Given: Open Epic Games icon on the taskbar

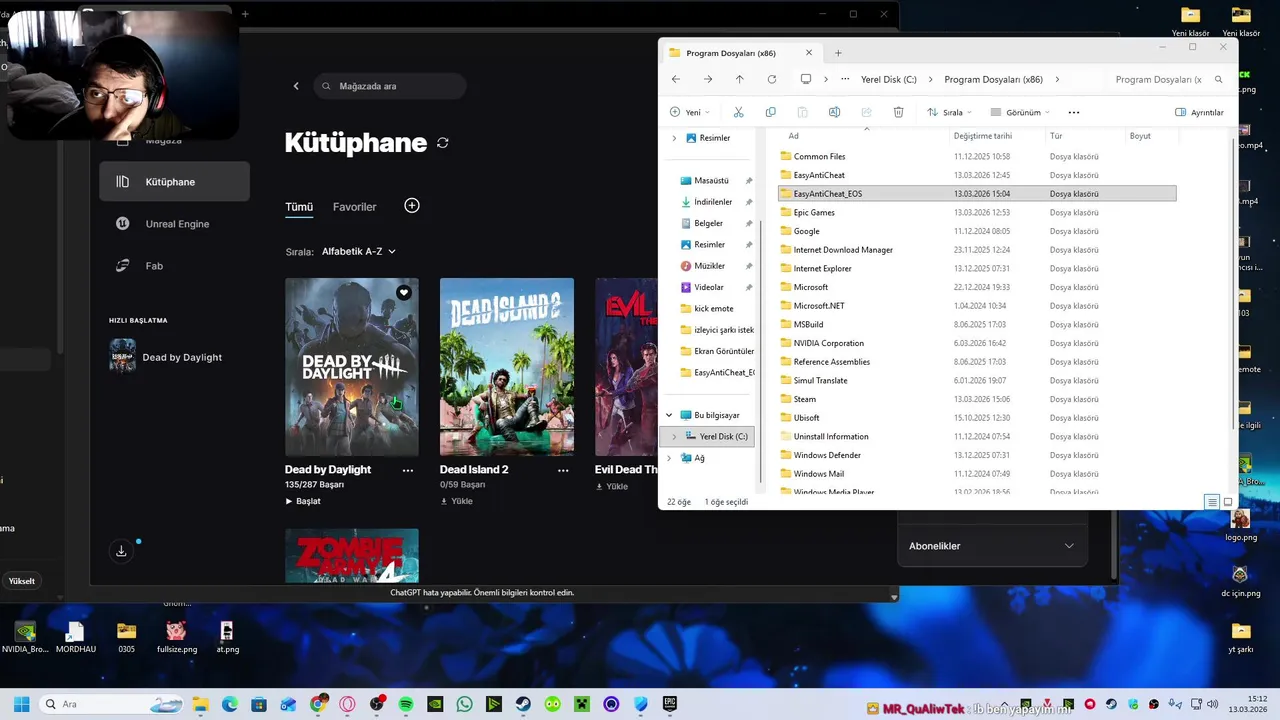Looking at the screenshot, I should click(x=669, y=704).
